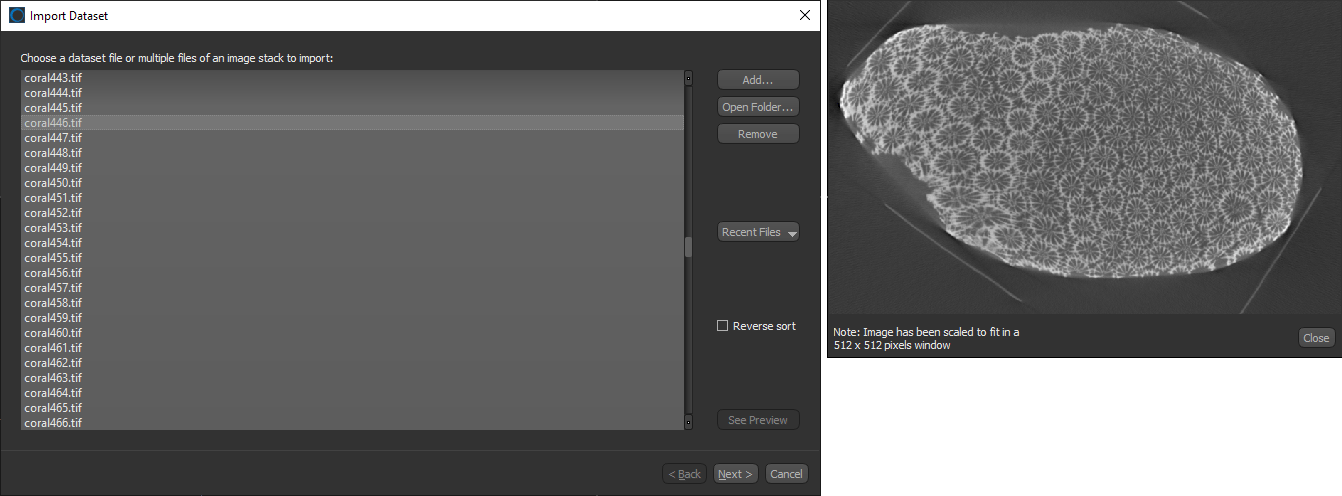Select coral460.tif file entry
Viewport: 1342px width, 496px height.
click(x=53, y=333)
